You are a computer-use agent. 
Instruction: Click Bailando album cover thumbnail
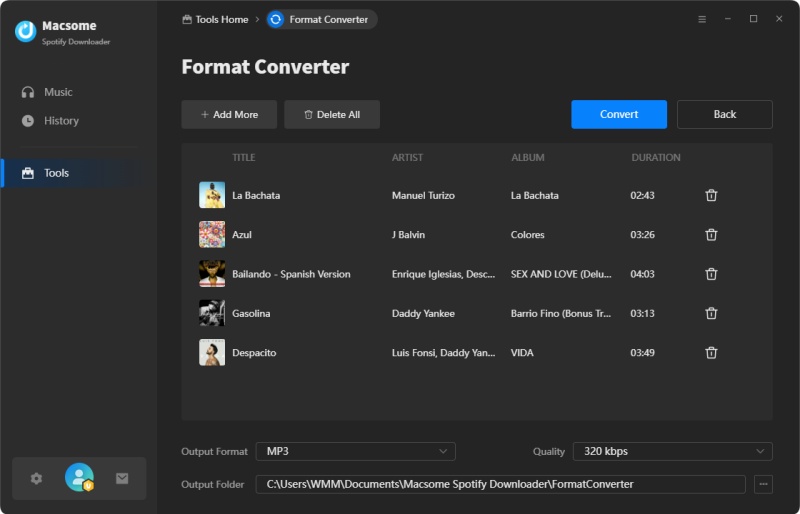[212, 274]
